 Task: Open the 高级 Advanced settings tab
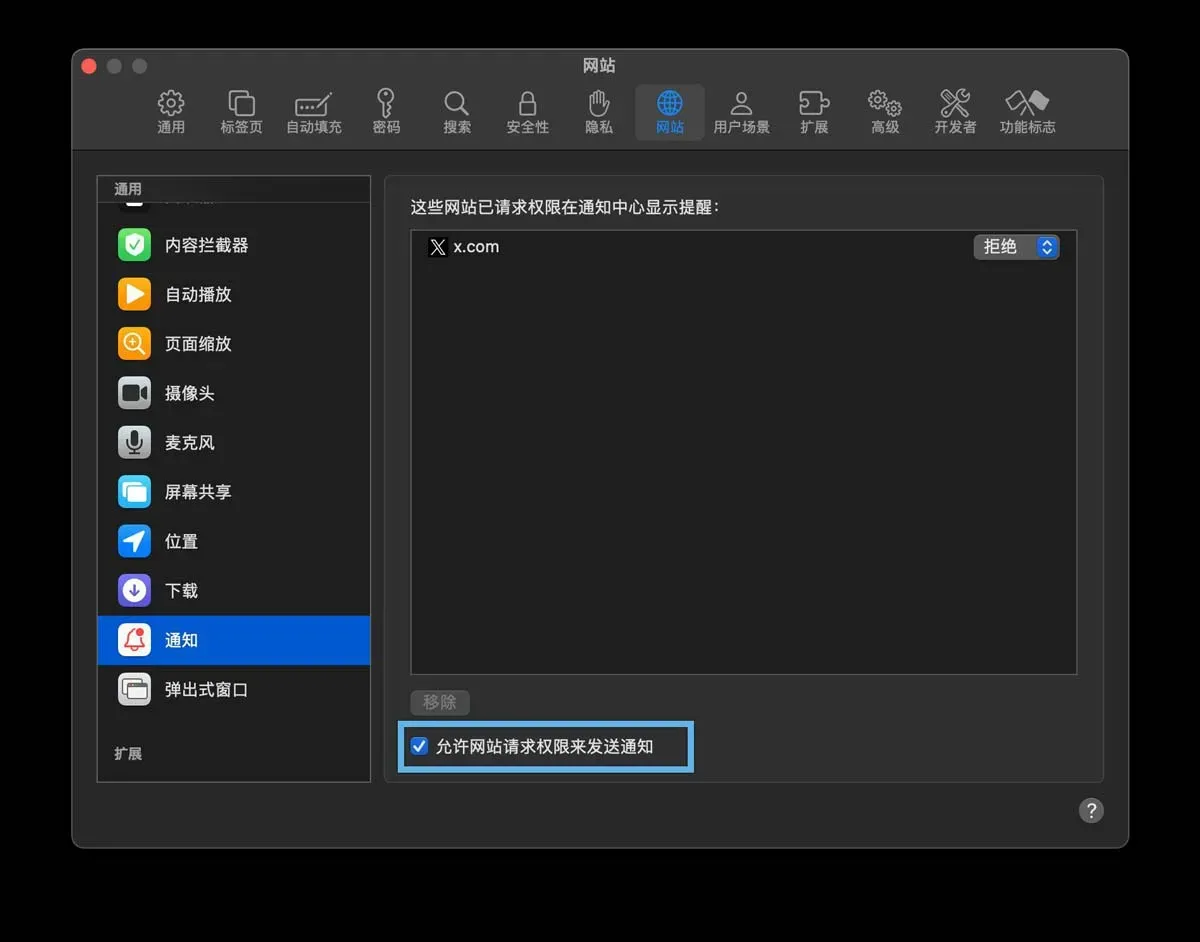pyautogui.click(x=885, y=112)
